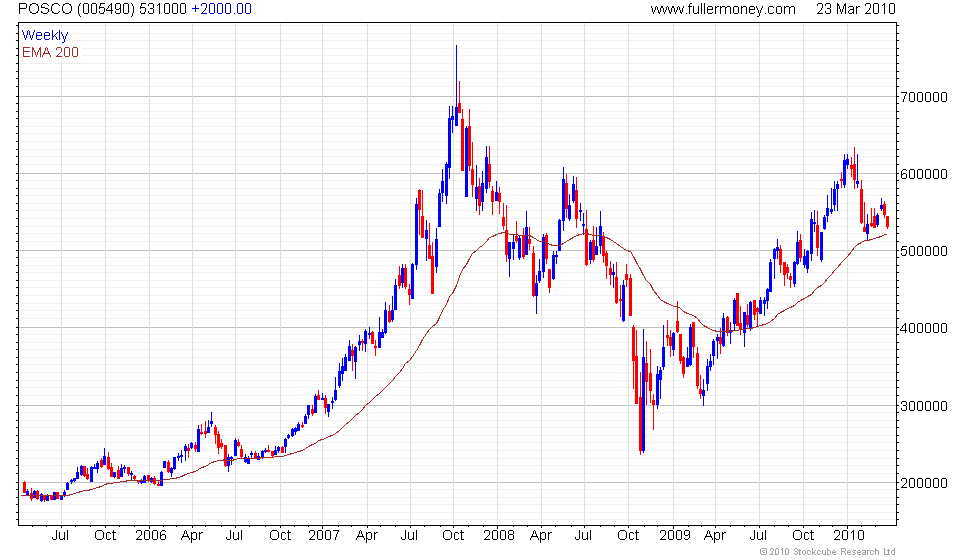Click the 2007 x-axis label
Screen dimensions: 980x560
click(x=324, y=536)
